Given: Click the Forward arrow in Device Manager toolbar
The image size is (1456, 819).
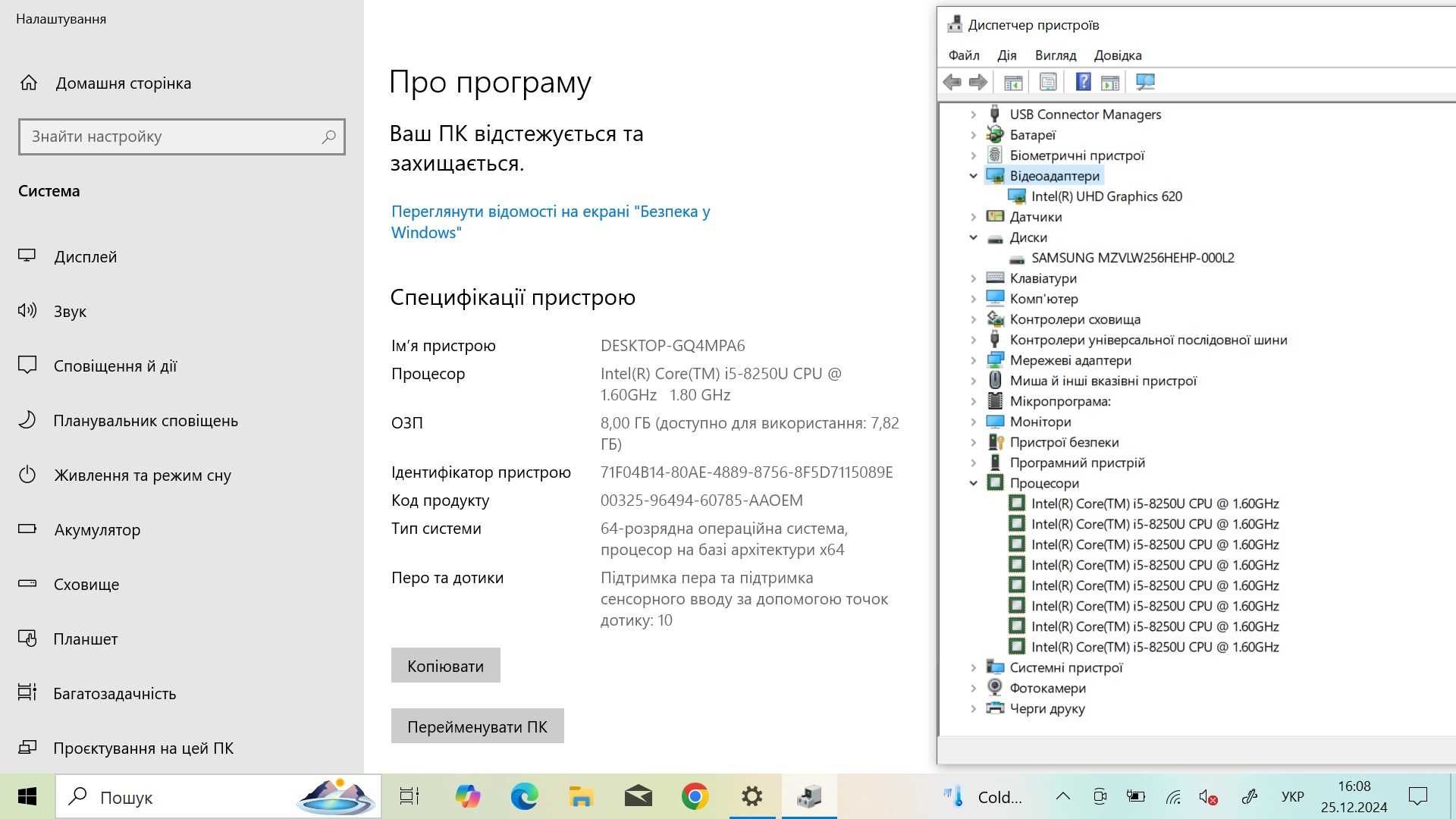Looking at the screenshot, I should 978,82.
